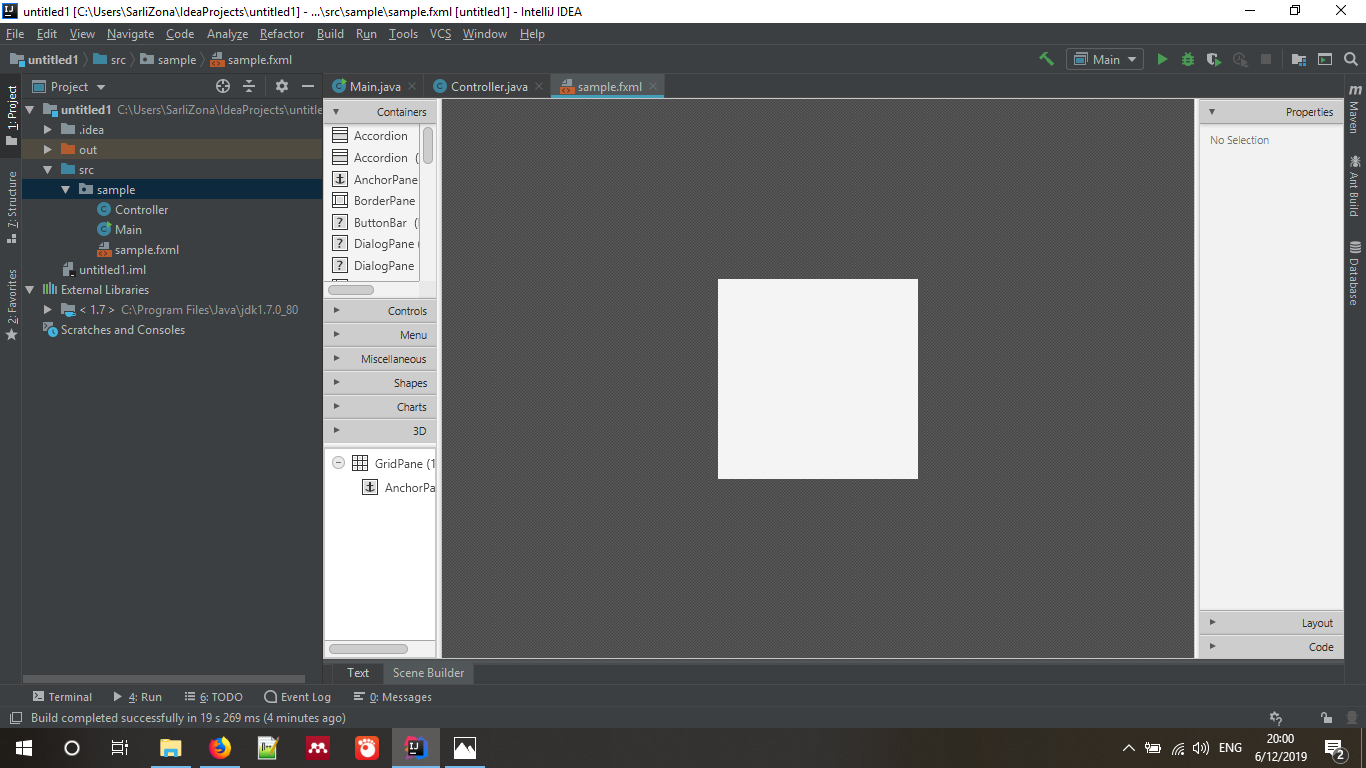Collapse the src folder in Project tree
The image size is (1366, 768).
pos(47,169)
